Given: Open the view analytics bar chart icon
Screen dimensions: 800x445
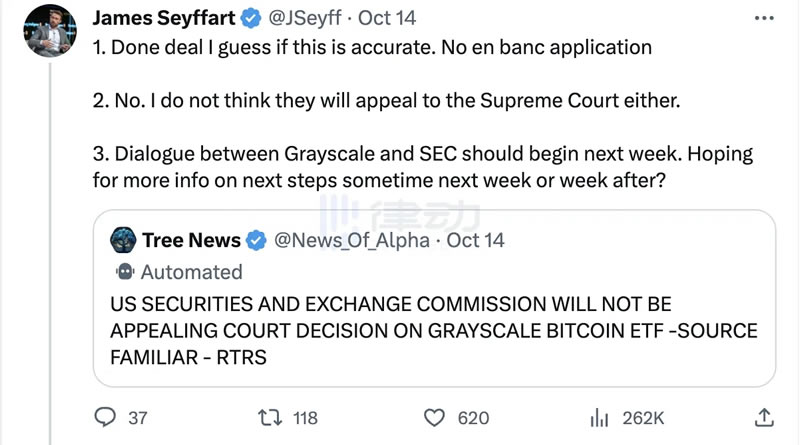Looking at the screenshot, I should [600, 417].
